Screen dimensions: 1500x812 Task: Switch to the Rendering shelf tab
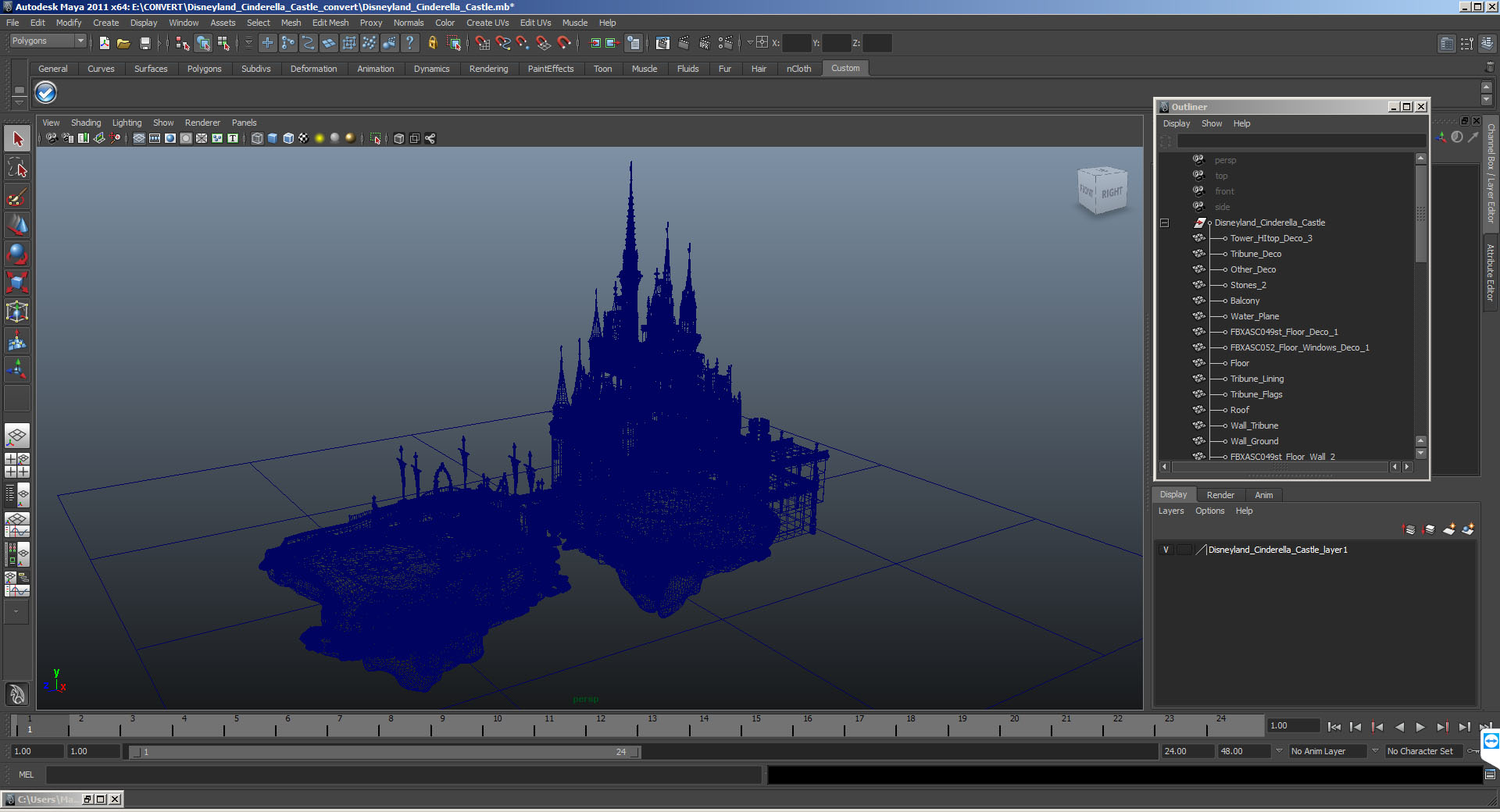pos(488,69)
